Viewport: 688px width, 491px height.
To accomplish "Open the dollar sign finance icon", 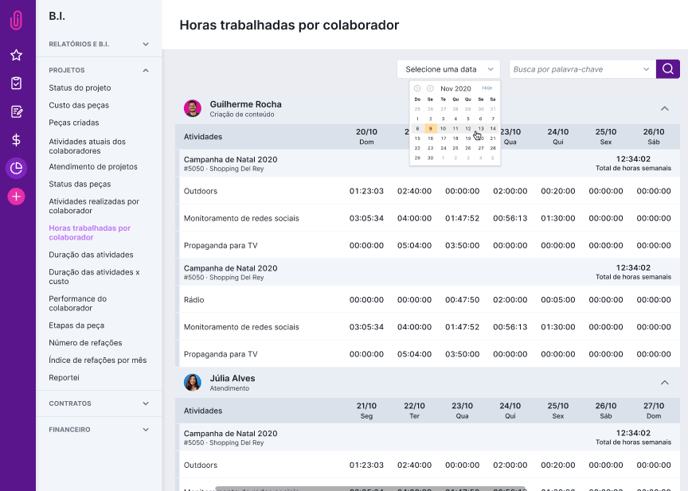I will pyautogui.click(x=16, y=140).
